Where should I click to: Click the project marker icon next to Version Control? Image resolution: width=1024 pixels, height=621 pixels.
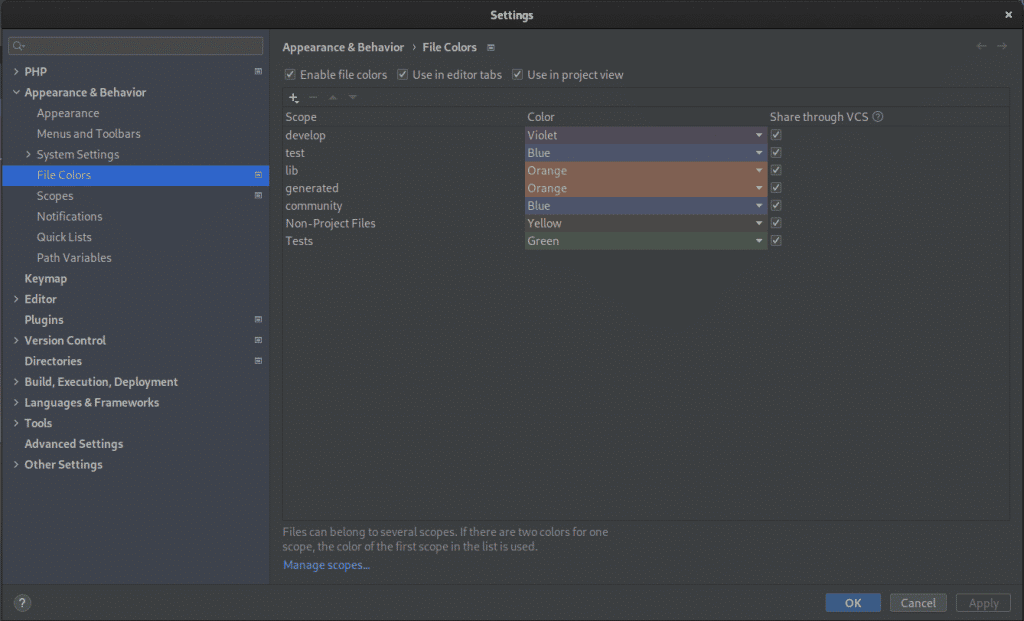click(258, 340)
